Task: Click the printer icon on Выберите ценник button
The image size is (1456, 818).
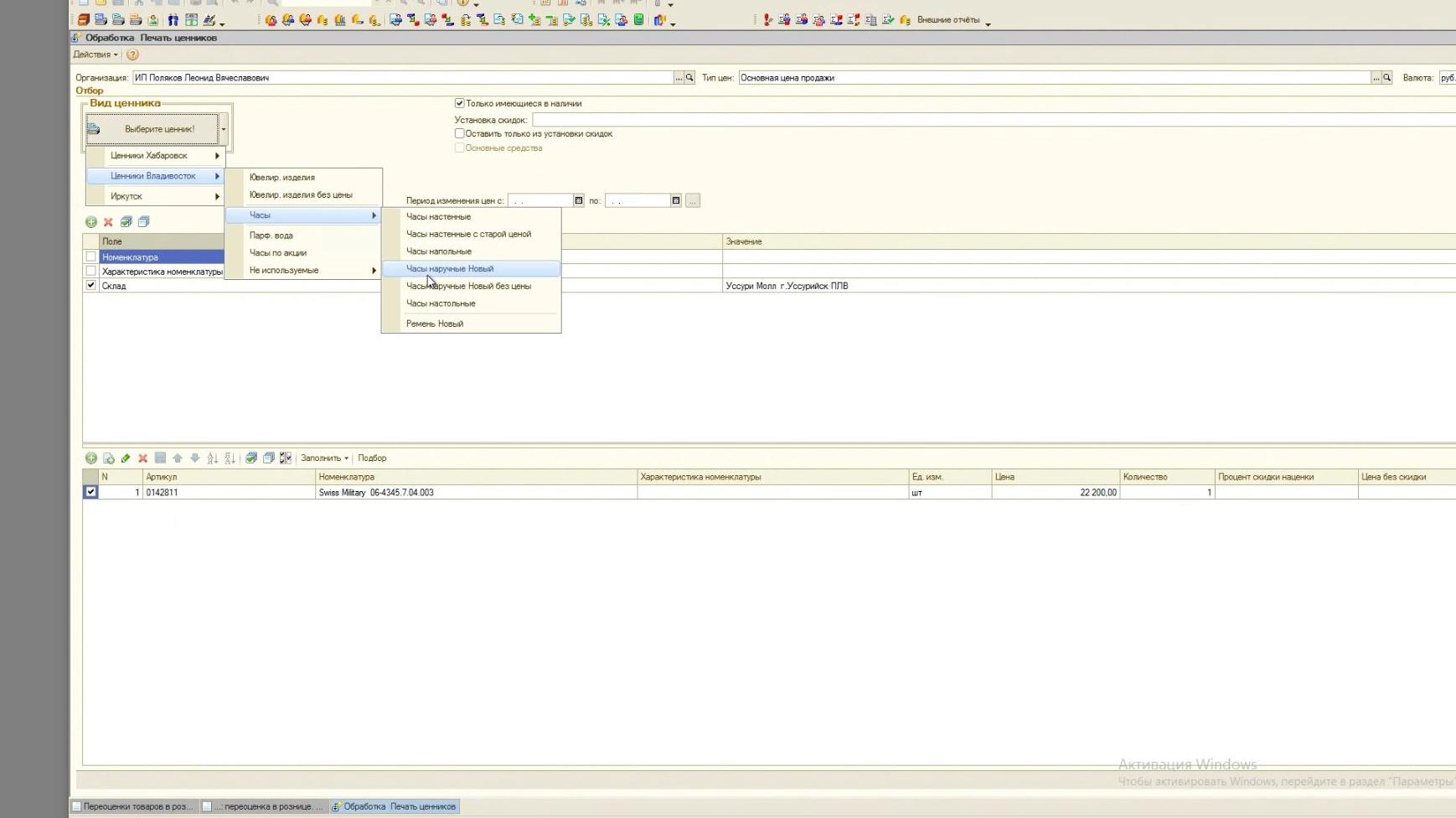Action: (x=94, y=129)
